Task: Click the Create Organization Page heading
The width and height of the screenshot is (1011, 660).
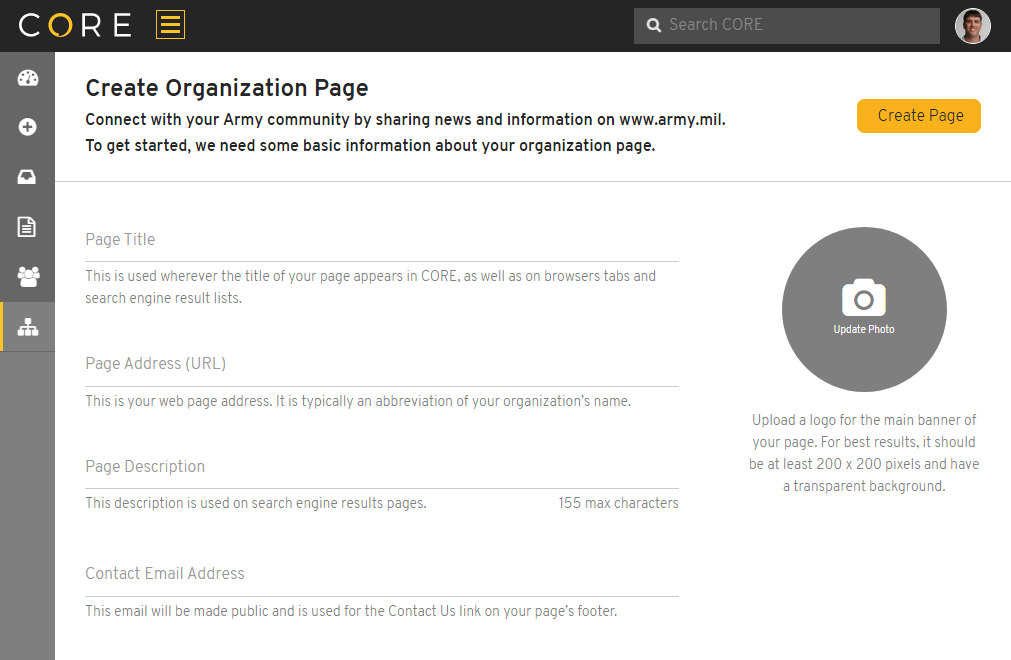Action: (x=227, y=88)
